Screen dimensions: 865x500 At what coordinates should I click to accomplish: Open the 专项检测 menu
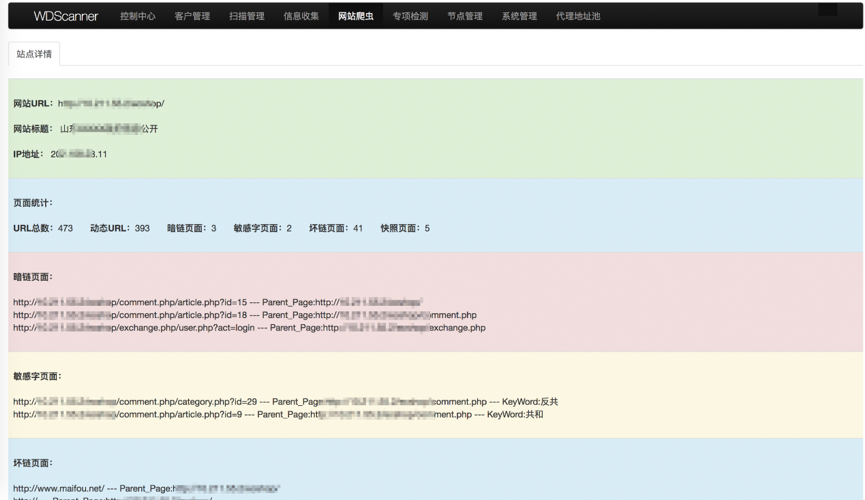point(410,16)
